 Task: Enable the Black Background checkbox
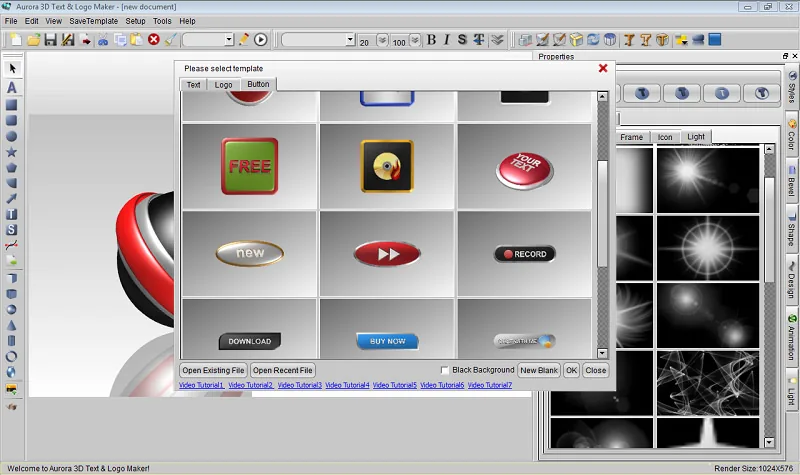(444, 370)
